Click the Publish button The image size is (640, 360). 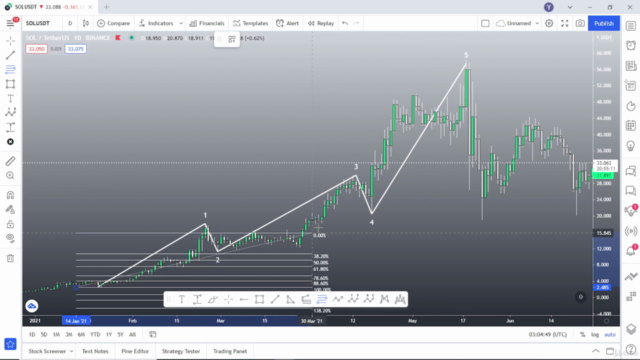point(604,23)
